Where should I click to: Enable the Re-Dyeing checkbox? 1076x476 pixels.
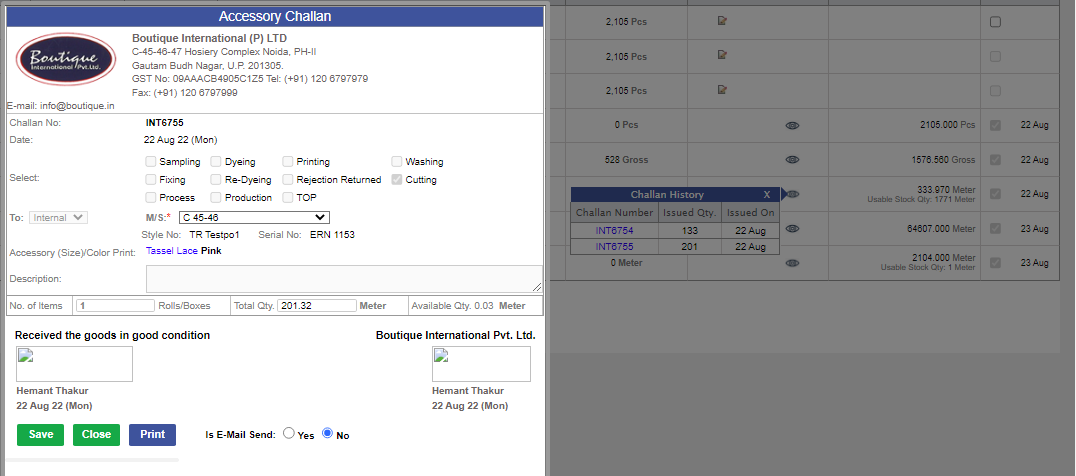215,180
